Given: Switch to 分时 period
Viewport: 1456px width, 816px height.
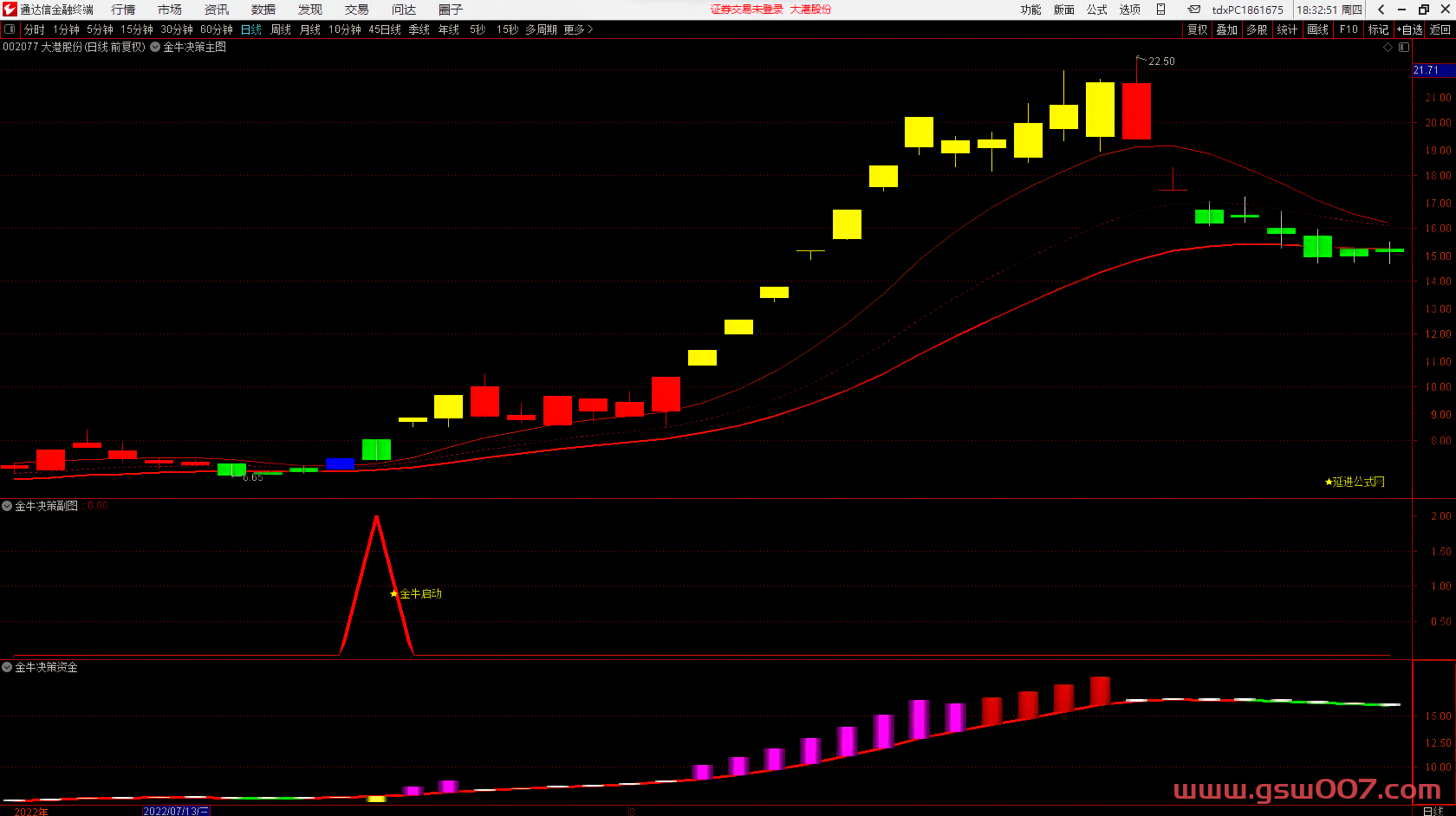Looking at the screenshot, I should tap(34, 29).
